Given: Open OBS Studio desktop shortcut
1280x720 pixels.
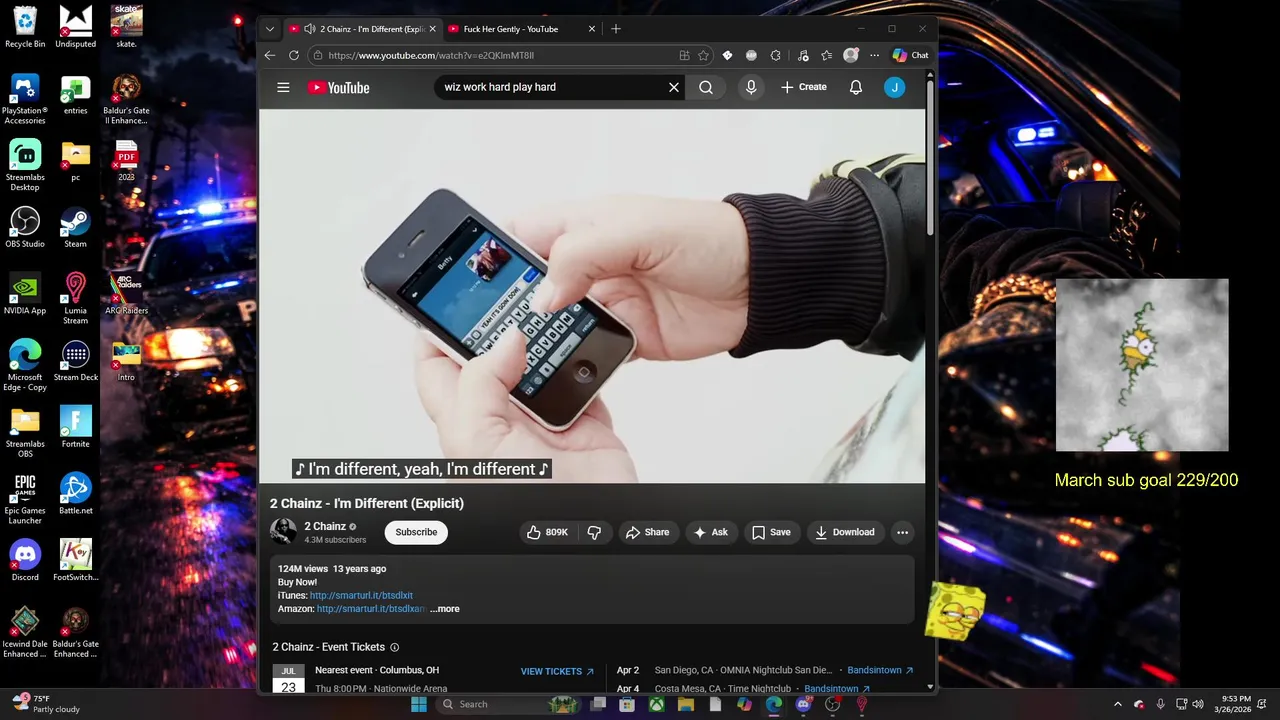Looking at the screenshot, I should point(25,227).
